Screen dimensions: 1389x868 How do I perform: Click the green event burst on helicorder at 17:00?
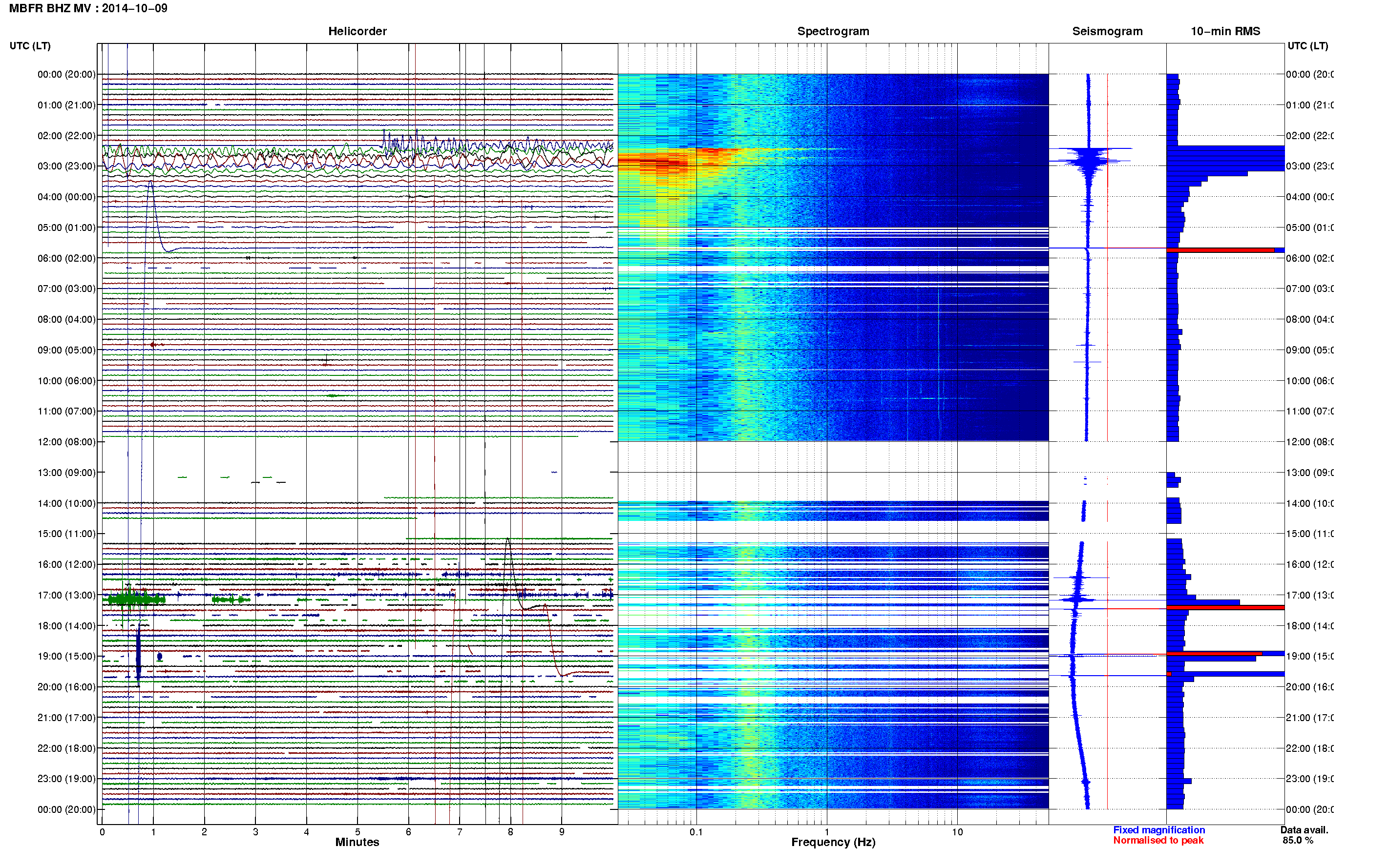pyautogui.click(x=136, y=600)
